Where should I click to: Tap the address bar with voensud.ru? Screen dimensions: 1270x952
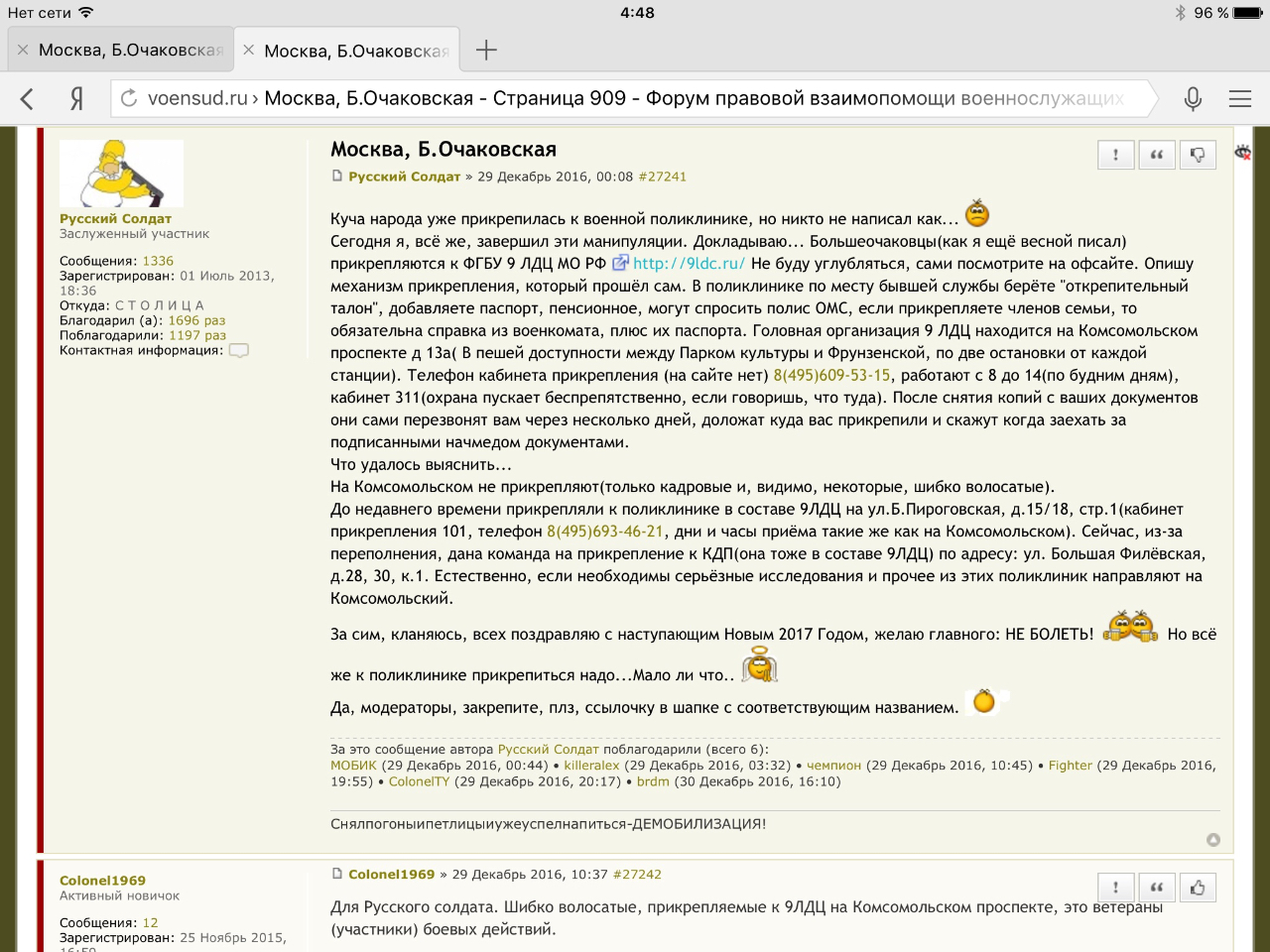tap(635, 98)
